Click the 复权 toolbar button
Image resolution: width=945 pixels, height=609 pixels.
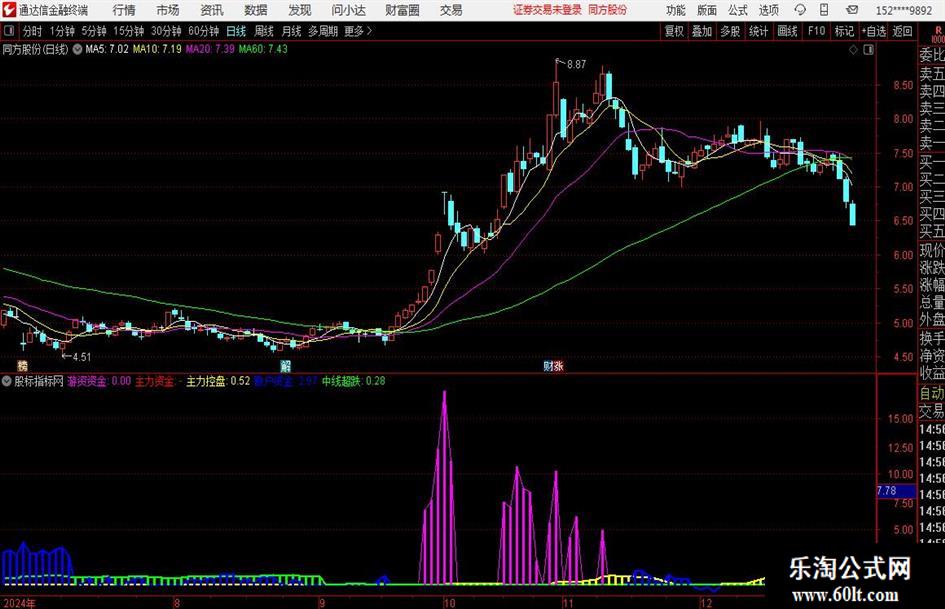[x=674, y=31]
